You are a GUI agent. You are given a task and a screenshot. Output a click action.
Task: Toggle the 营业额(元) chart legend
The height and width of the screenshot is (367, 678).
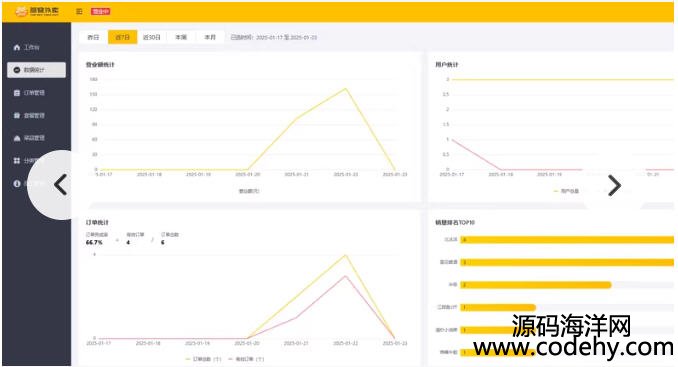tap(249, 191)
